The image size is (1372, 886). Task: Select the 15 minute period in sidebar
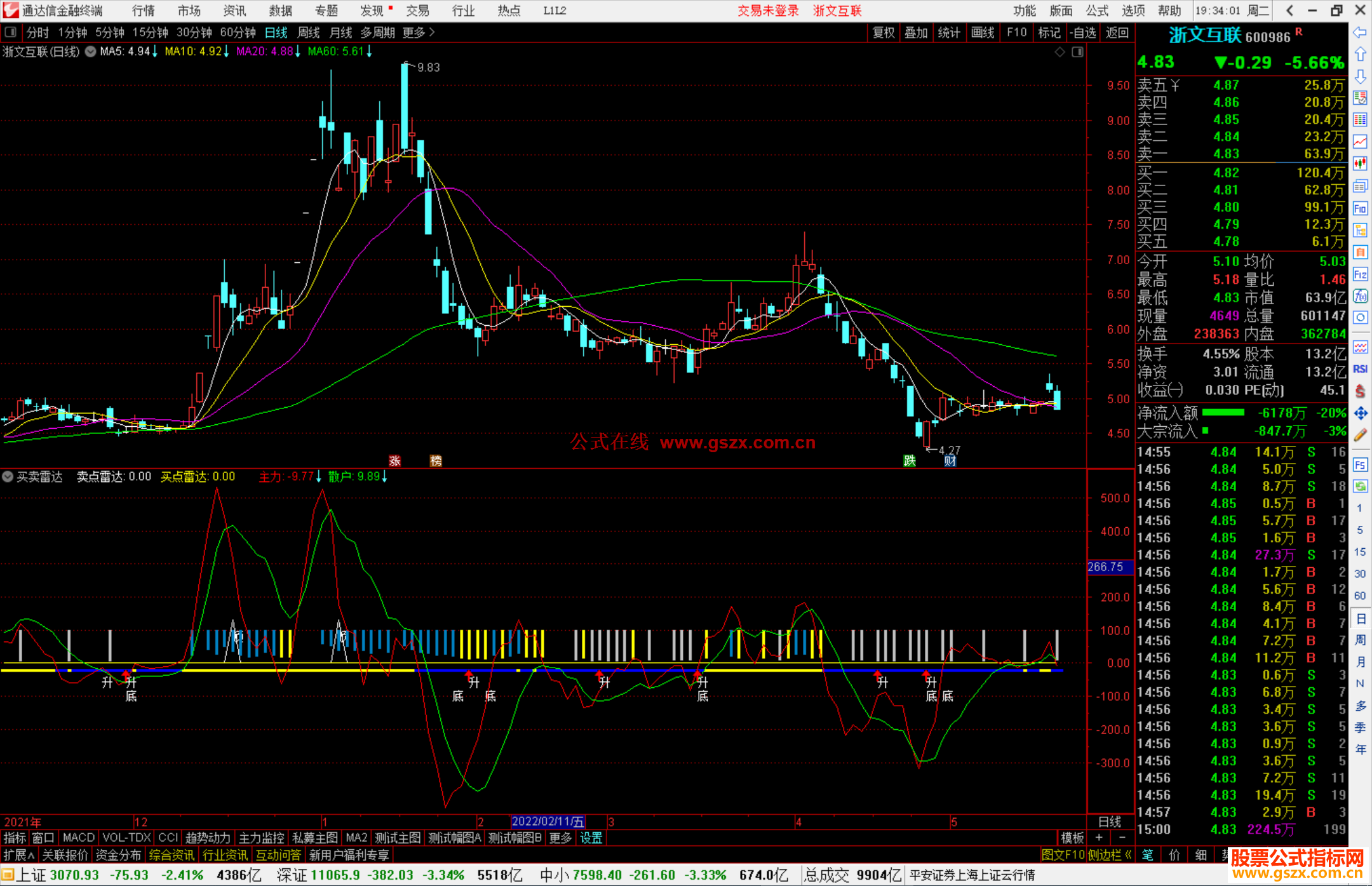click(1360, 552)
